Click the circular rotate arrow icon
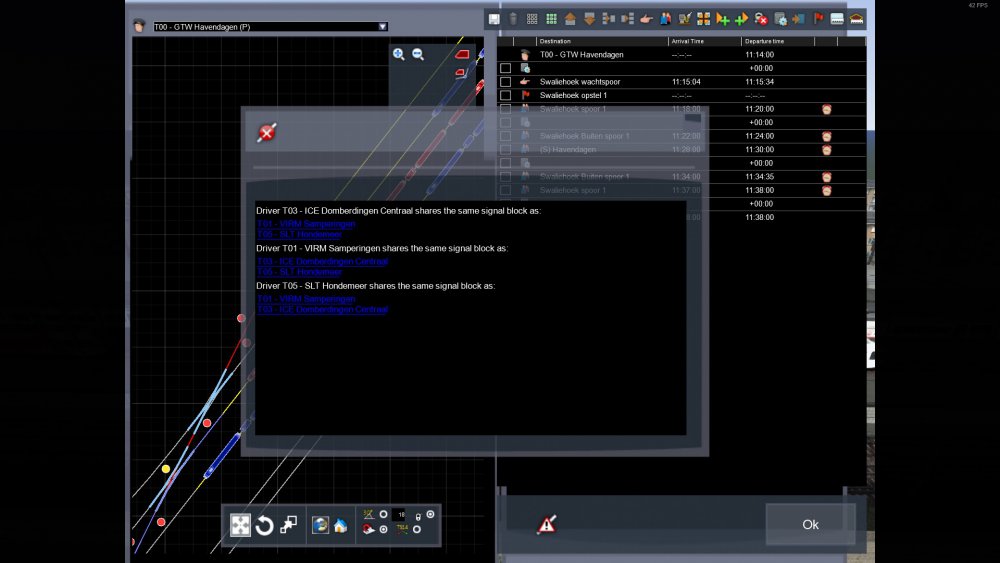1000x563 pixels. coord(265,525)
